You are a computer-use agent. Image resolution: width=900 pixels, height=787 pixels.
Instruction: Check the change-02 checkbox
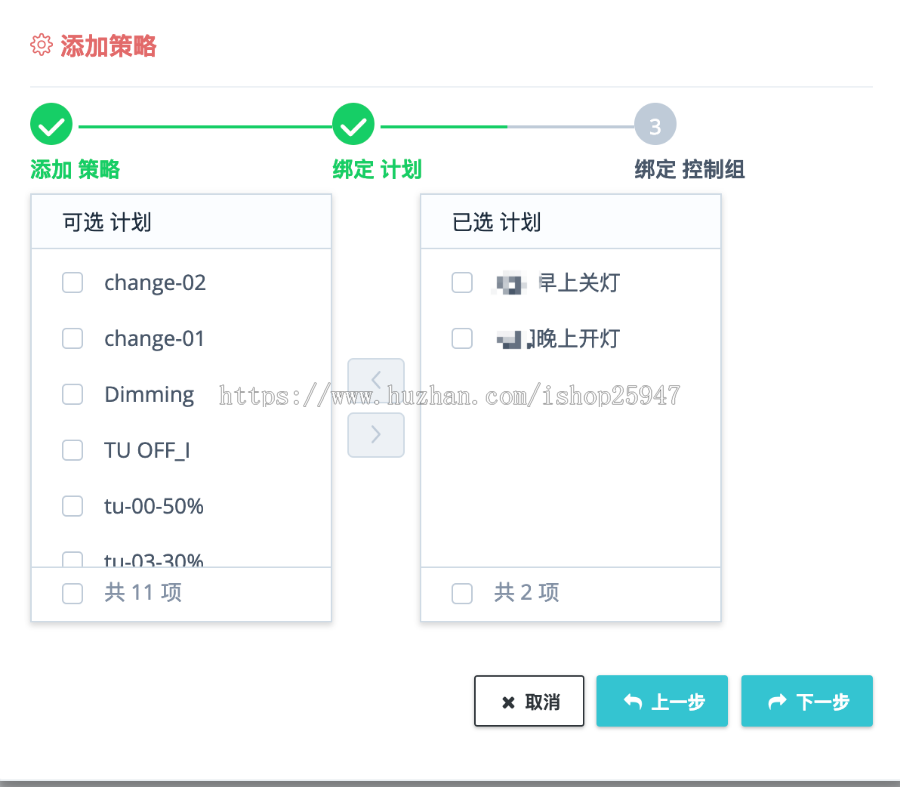pos(72,282)
